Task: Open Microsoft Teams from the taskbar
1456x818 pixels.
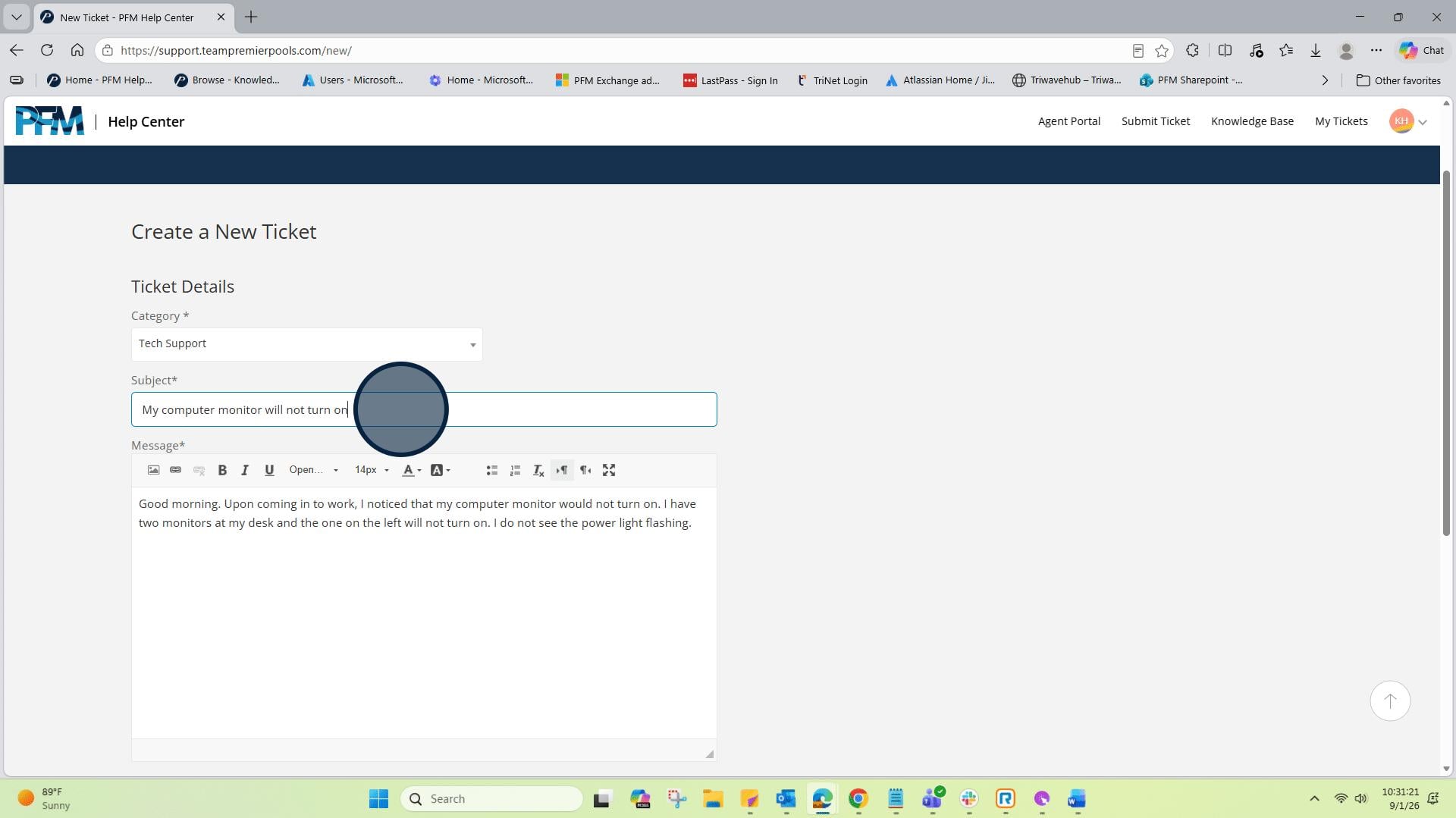Action: pyautogui.click(x=932, y=798)
